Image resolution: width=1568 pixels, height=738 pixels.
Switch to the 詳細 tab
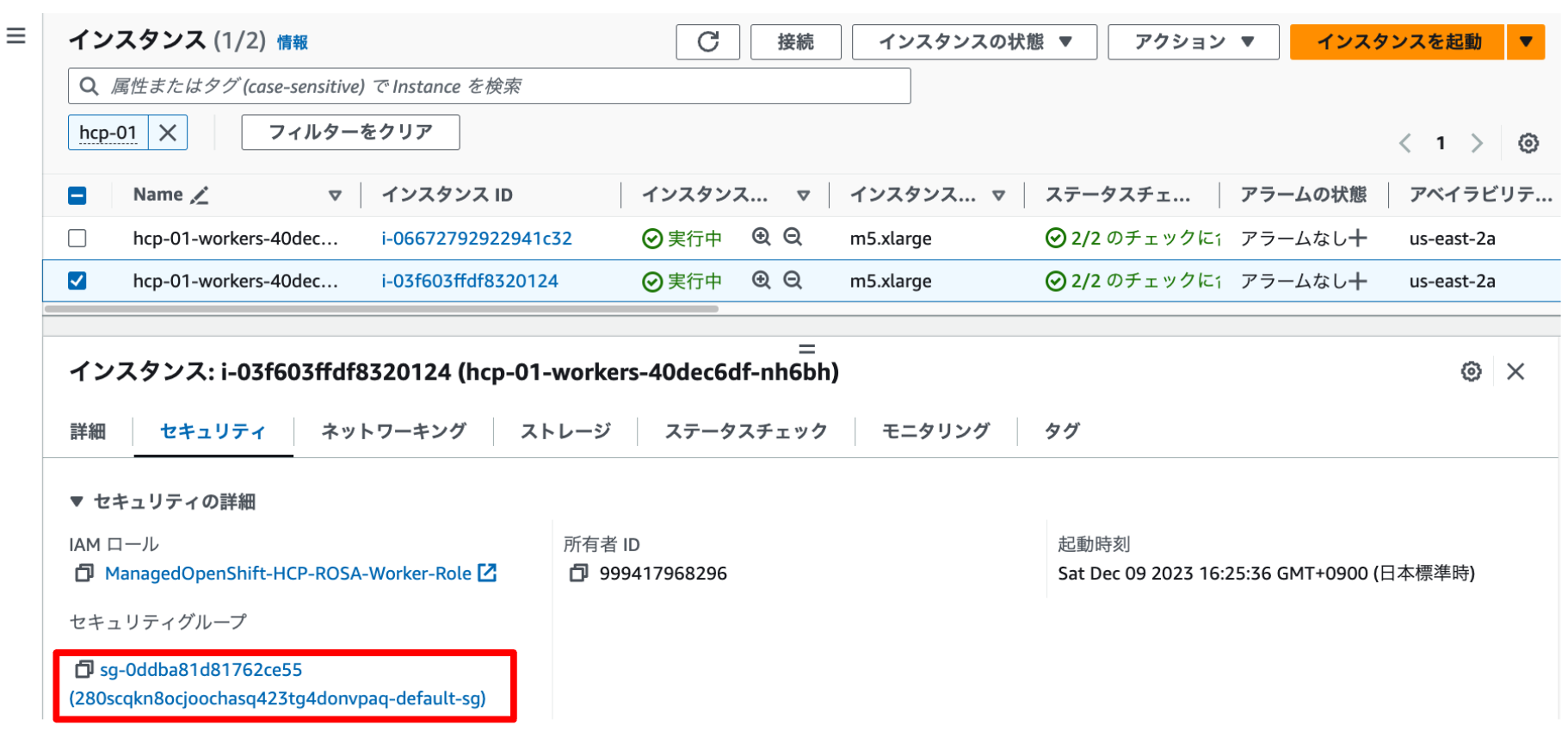88,431
